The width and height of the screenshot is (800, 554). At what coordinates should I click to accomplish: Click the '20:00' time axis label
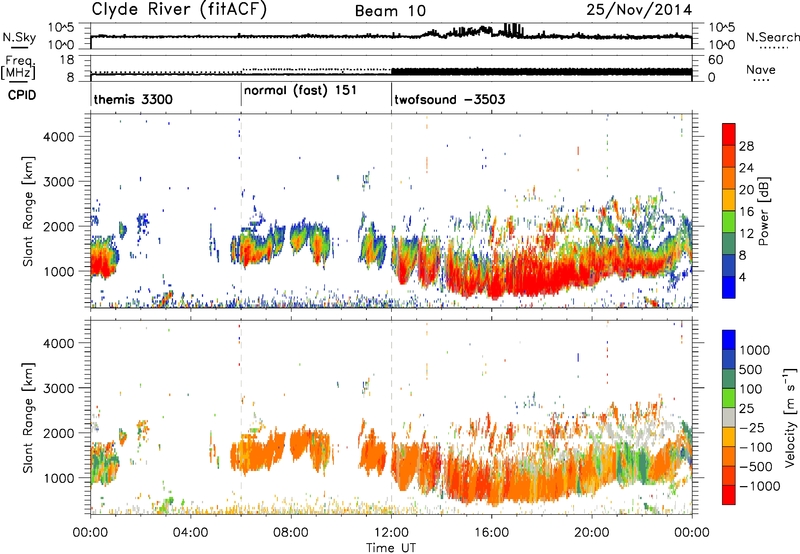(591, 533)
